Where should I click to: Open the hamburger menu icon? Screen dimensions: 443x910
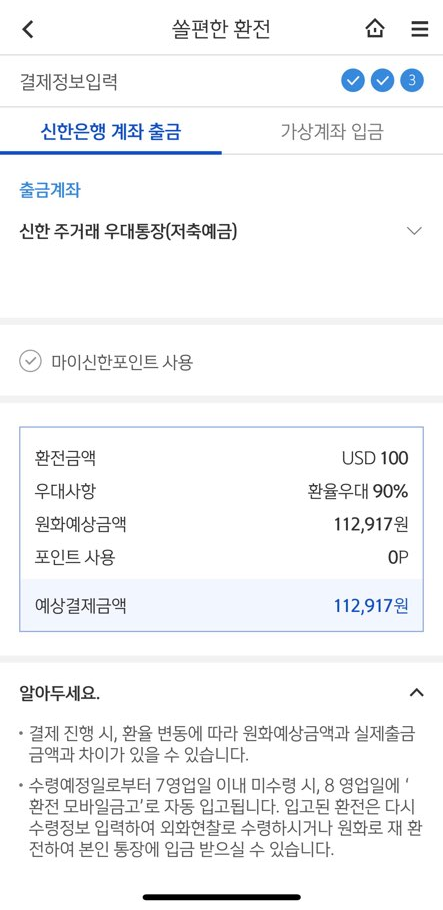click(x=420, y=28)
